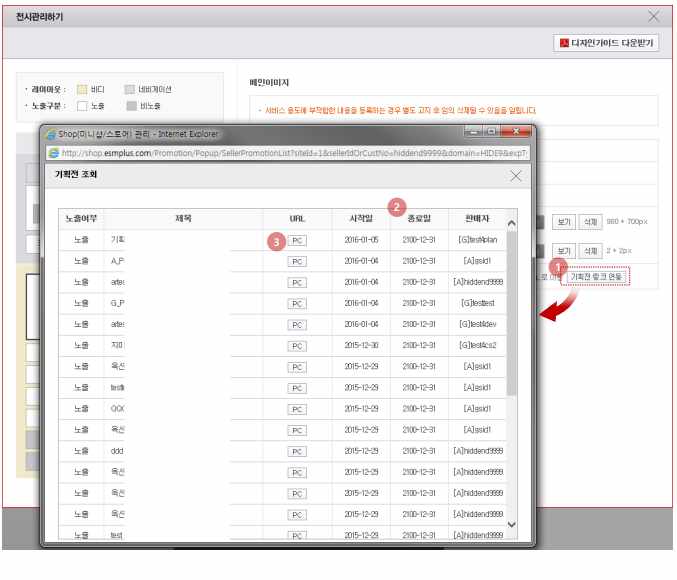This screenshot has height=580, width=677.
Task: Click the yellow 바디 layout swatch
Action: (82, 89)
